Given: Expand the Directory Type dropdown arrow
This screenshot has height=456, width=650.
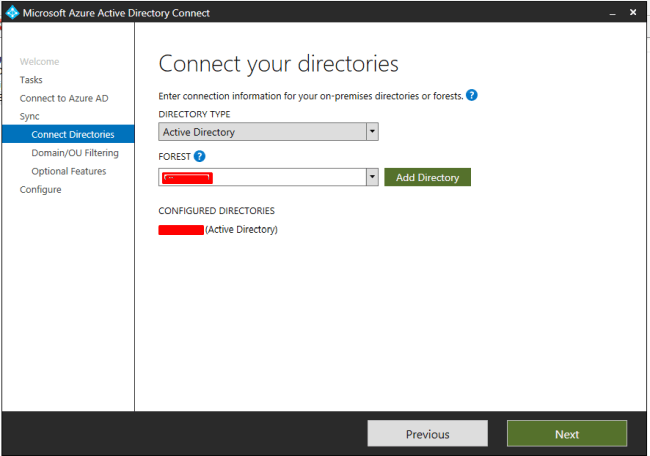Looking at the screenshot, I should [x=372, y=131].
